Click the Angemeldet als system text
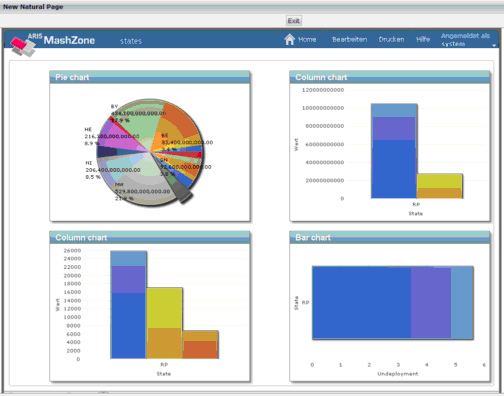 (x=465, y=40)
